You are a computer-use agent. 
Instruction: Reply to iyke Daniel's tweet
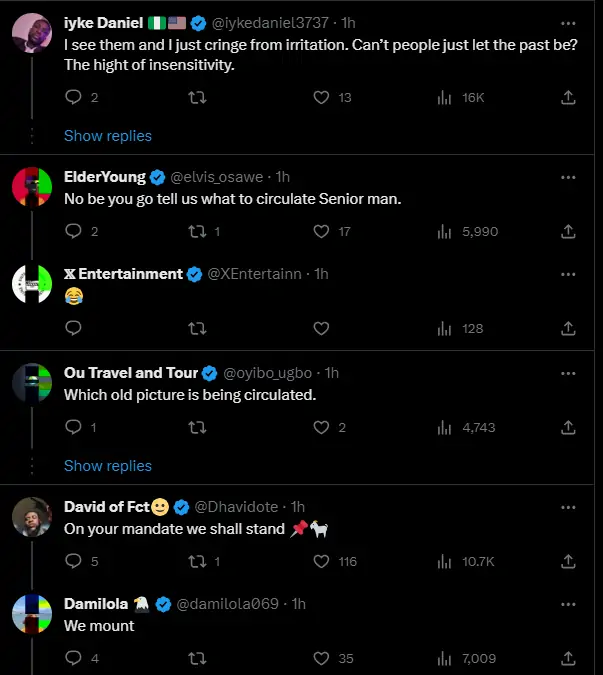[72, 97]
